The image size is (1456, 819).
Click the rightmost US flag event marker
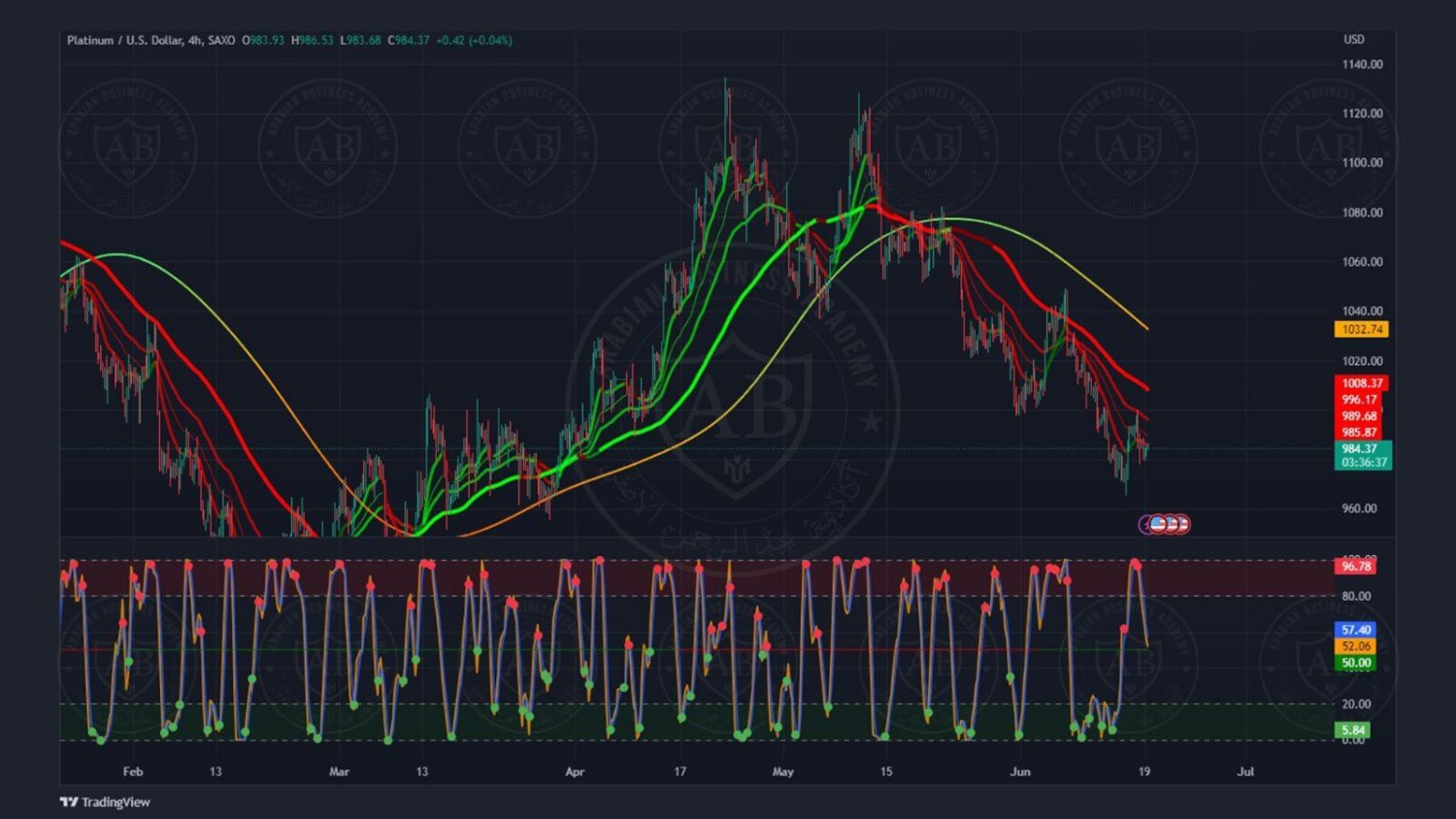coord(1180,524)
